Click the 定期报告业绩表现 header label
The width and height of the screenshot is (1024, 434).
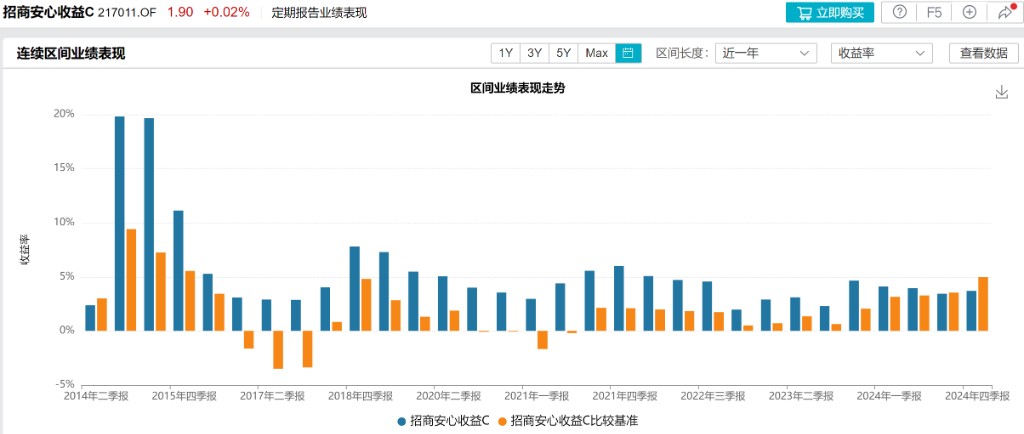click(319, 12)
